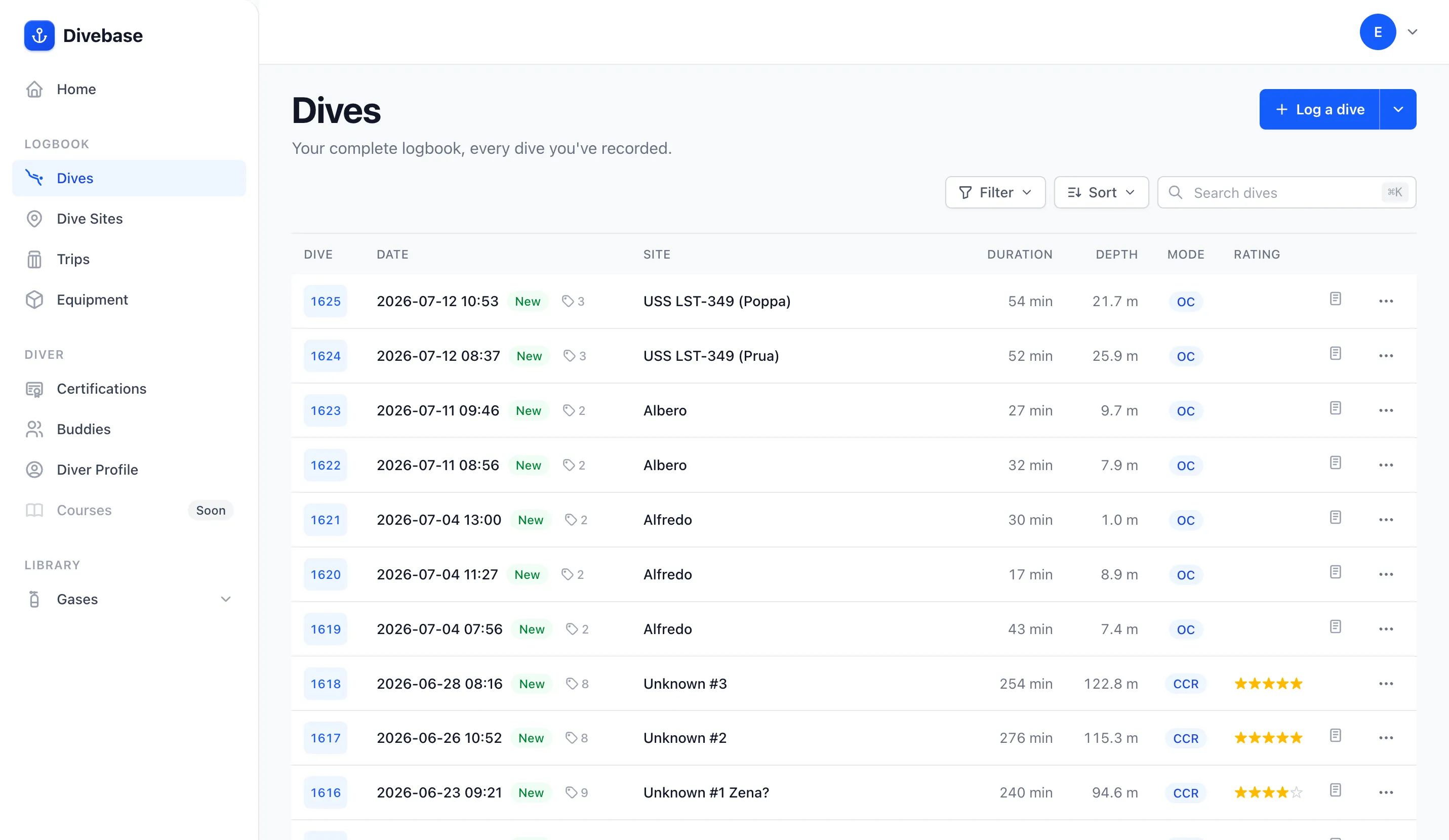
Task: Click the DATE column header
Action: pos(392,255)
